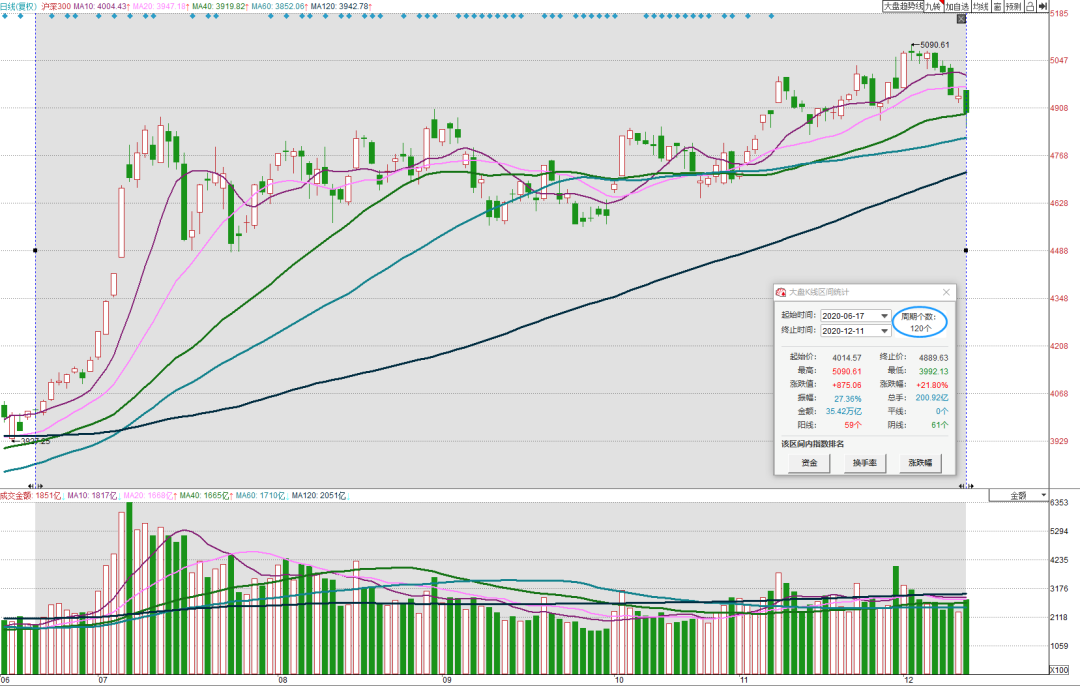Click the 换手率 ranking button
This screenshot has height=686, width=1080.
864,463
